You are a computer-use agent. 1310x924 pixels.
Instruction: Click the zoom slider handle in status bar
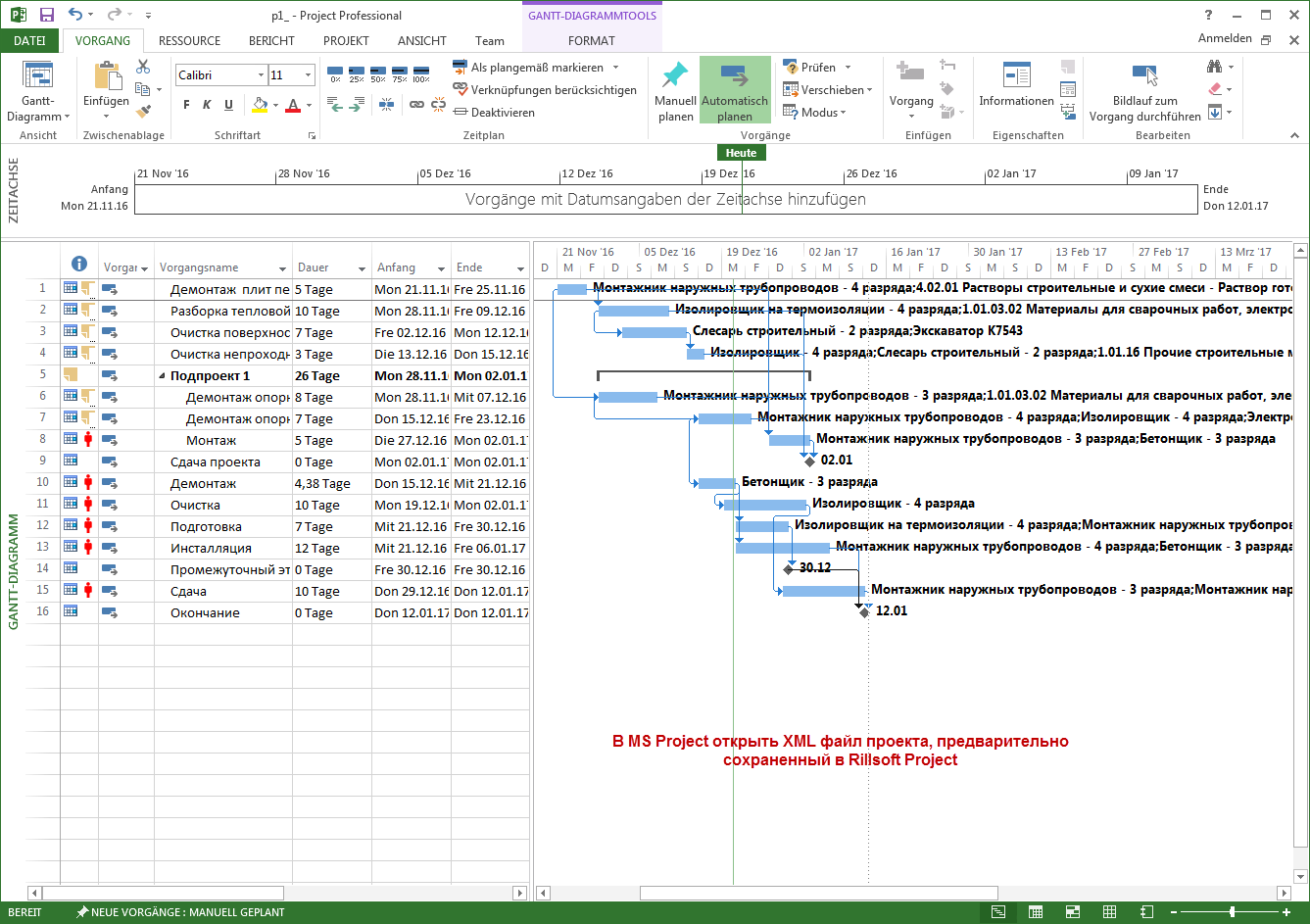pyautogui.click(x=1232, y=912)
